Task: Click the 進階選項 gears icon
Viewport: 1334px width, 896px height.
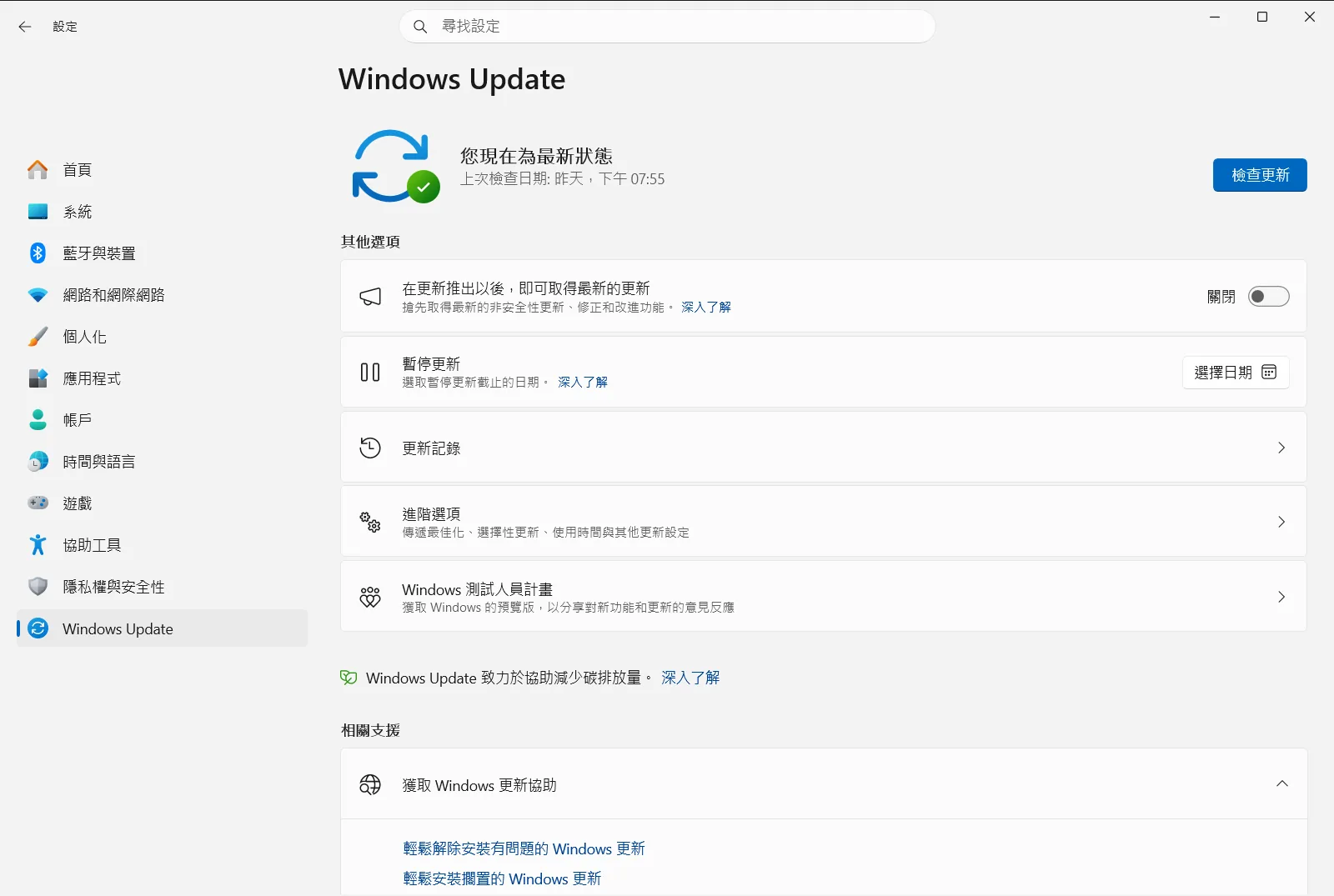Action: point(370,522)
